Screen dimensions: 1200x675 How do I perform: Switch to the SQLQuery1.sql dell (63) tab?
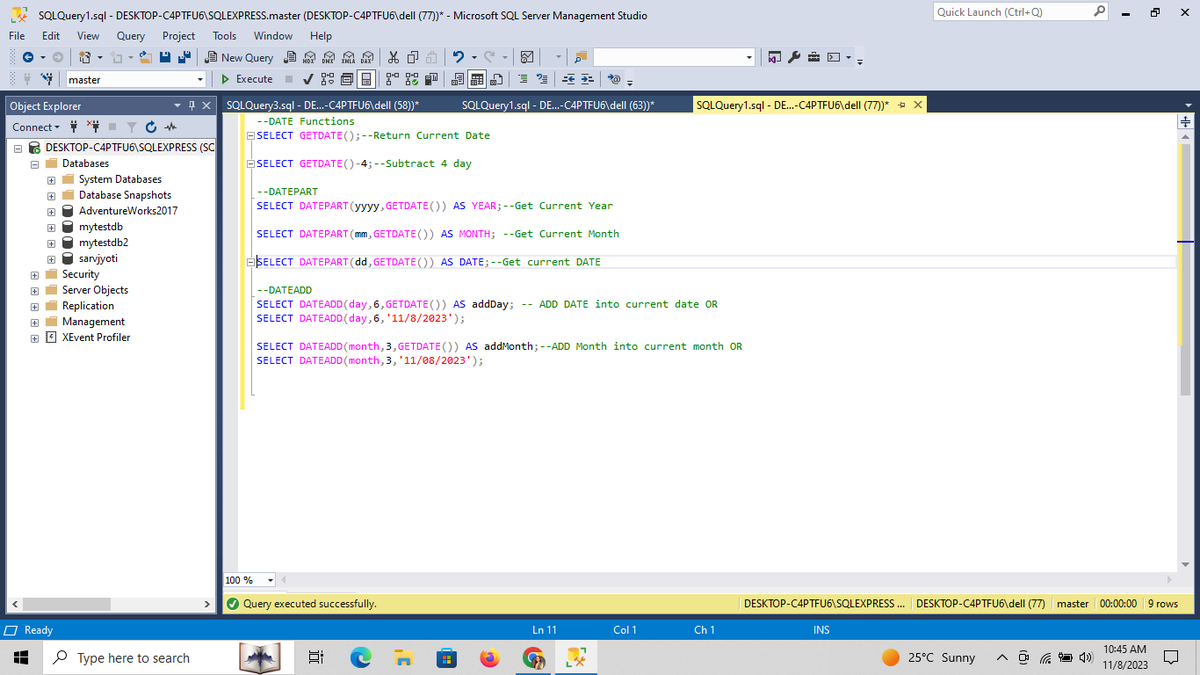560,105
